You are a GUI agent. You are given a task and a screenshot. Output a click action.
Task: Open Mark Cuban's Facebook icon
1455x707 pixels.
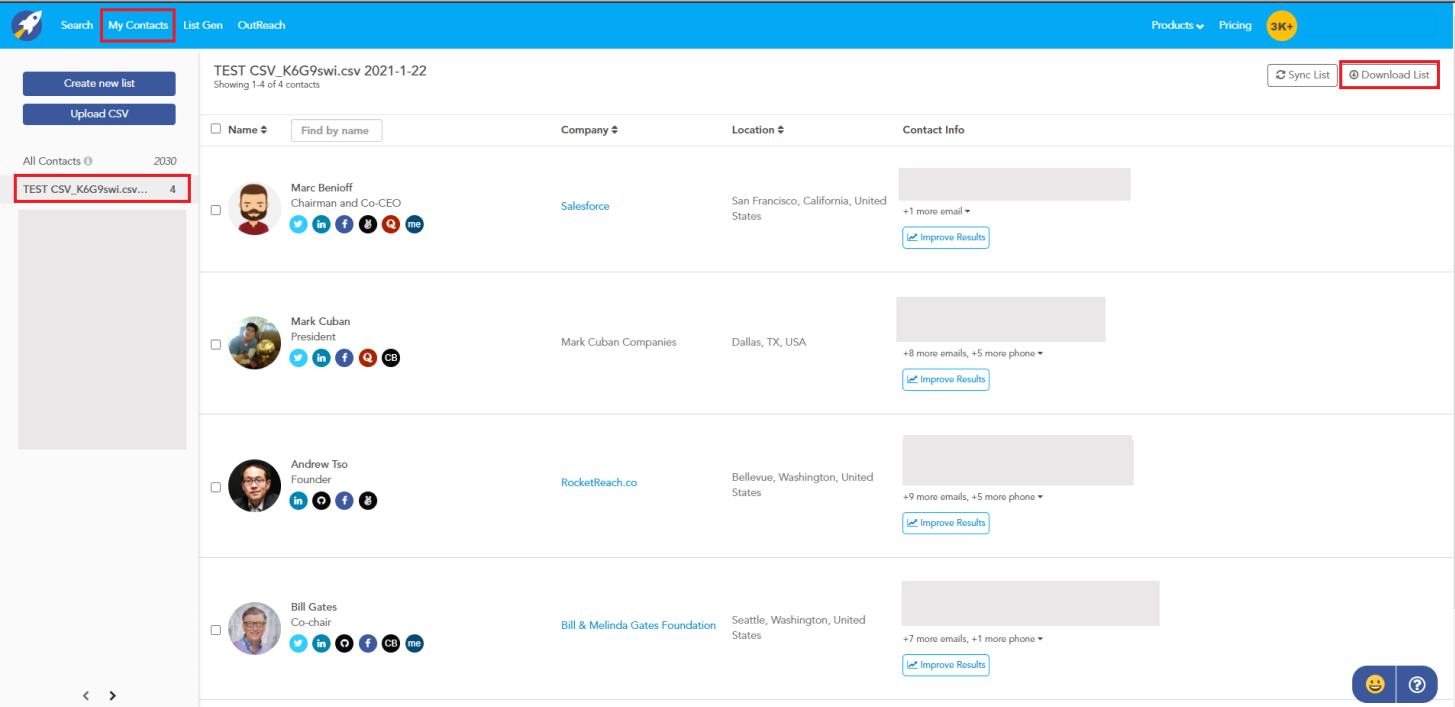(344, 357)
